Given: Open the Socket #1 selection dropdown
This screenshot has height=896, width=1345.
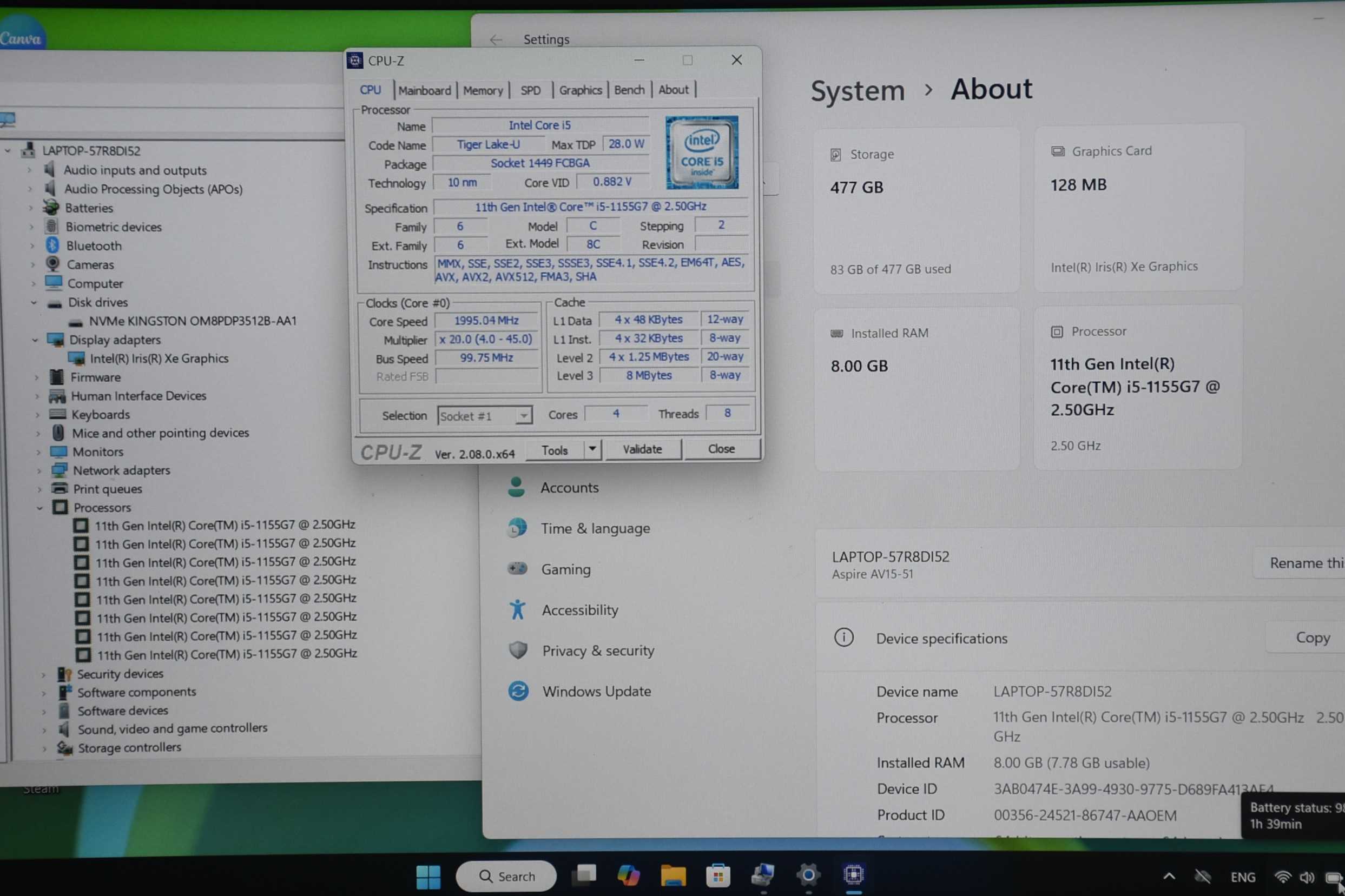Looking at the screenshot, I should (x=523, y=415).
